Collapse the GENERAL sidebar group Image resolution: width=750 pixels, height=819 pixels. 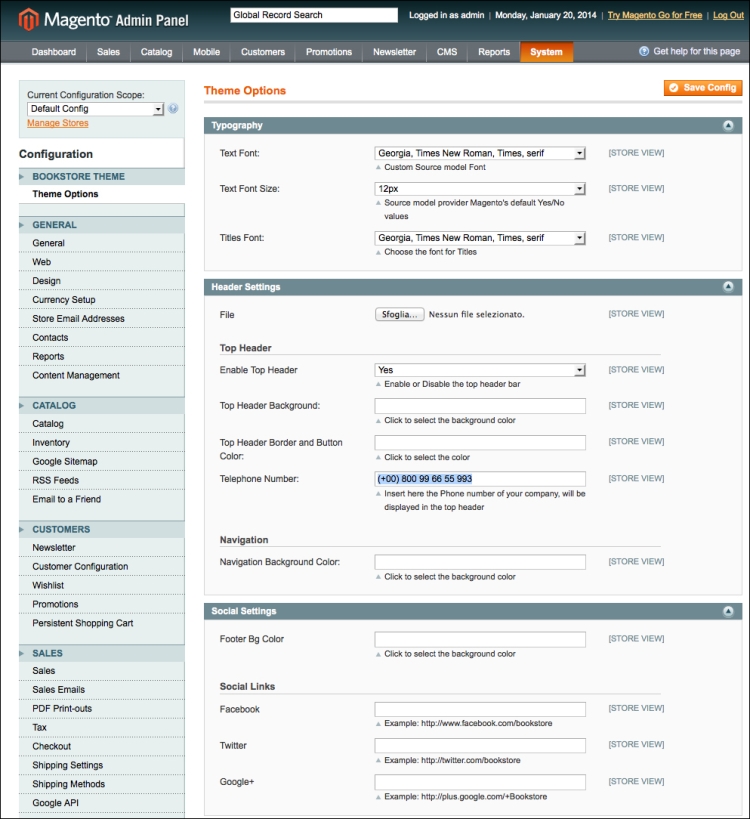point(102,225)
